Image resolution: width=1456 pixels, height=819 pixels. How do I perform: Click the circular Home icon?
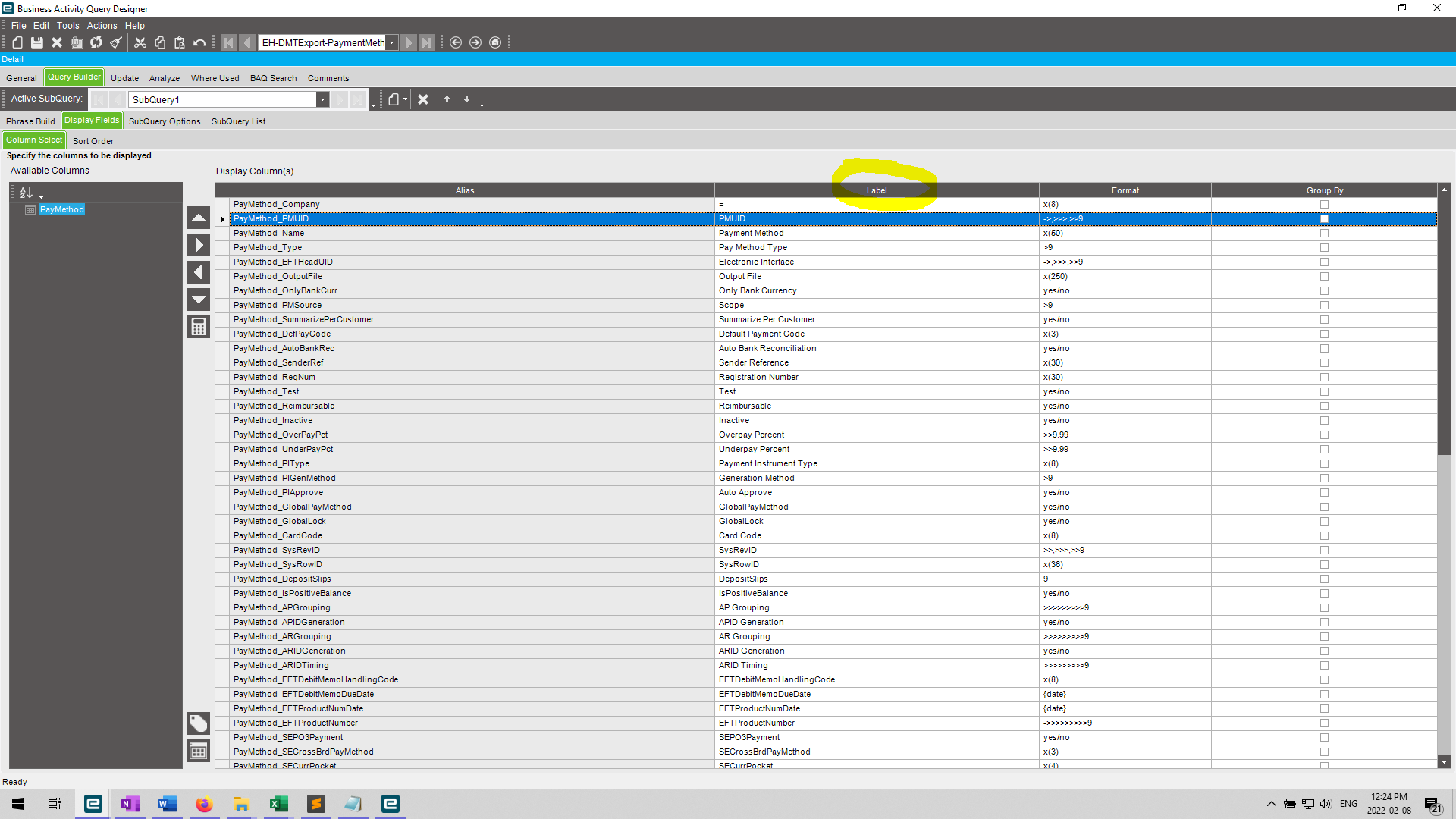click(495, 42)
